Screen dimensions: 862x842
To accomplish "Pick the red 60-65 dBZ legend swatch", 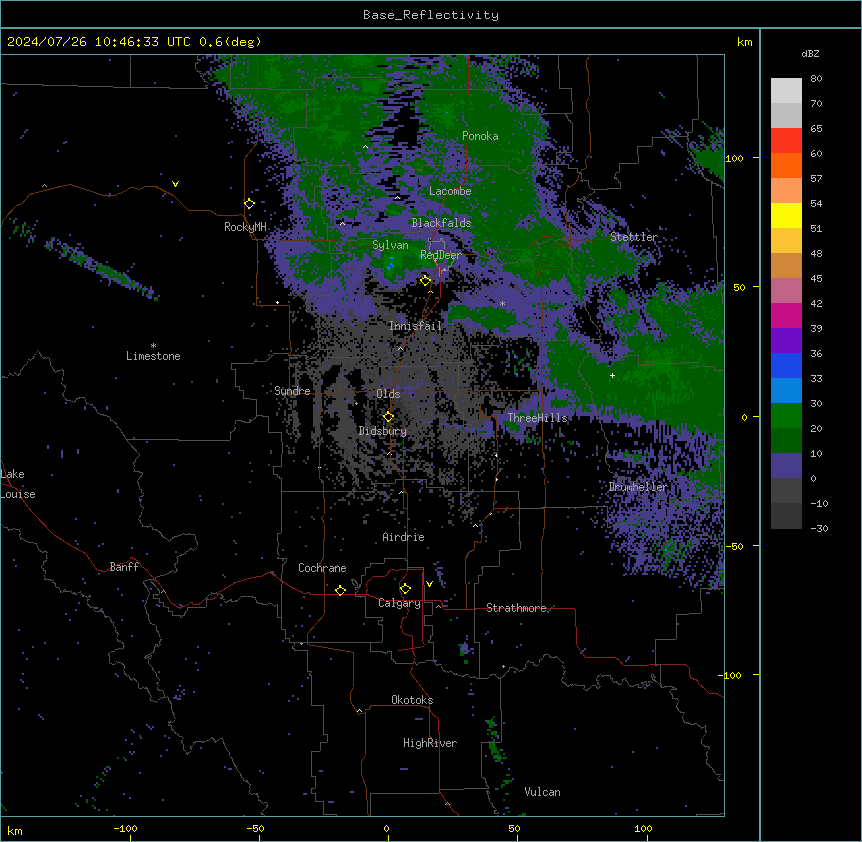I will click(786, 141).
